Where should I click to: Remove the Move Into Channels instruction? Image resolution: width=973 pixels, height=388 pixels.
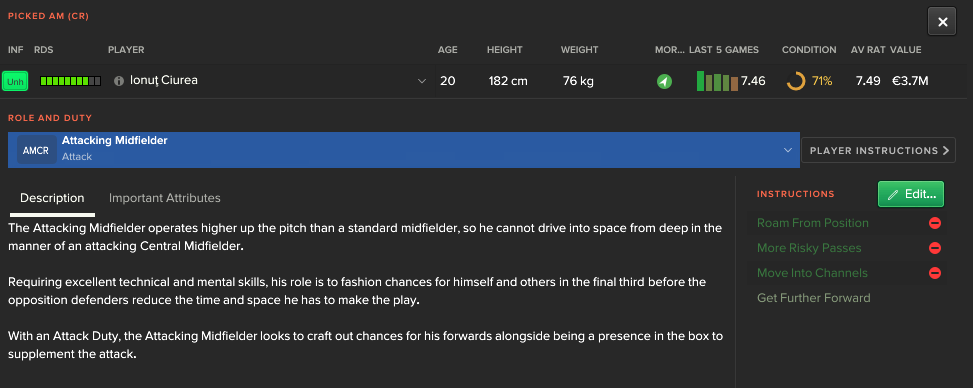tap(935, 273)
